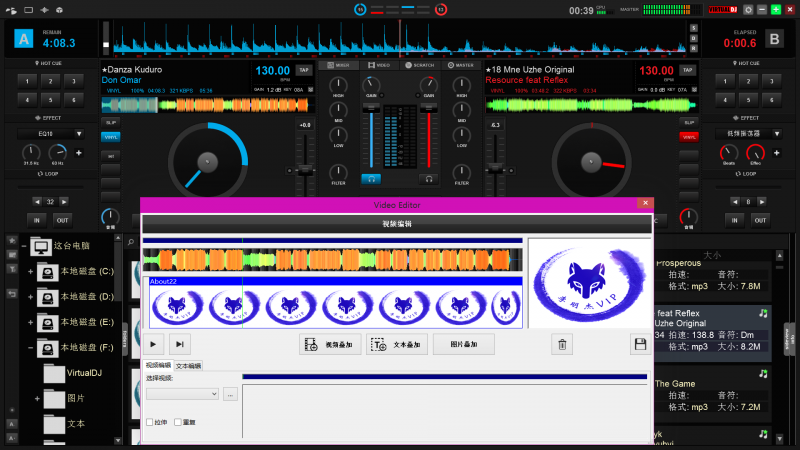Viewport: 800px width, 450px height.
Task: Click deck B headphone cue icon
Action: point(428,179)
